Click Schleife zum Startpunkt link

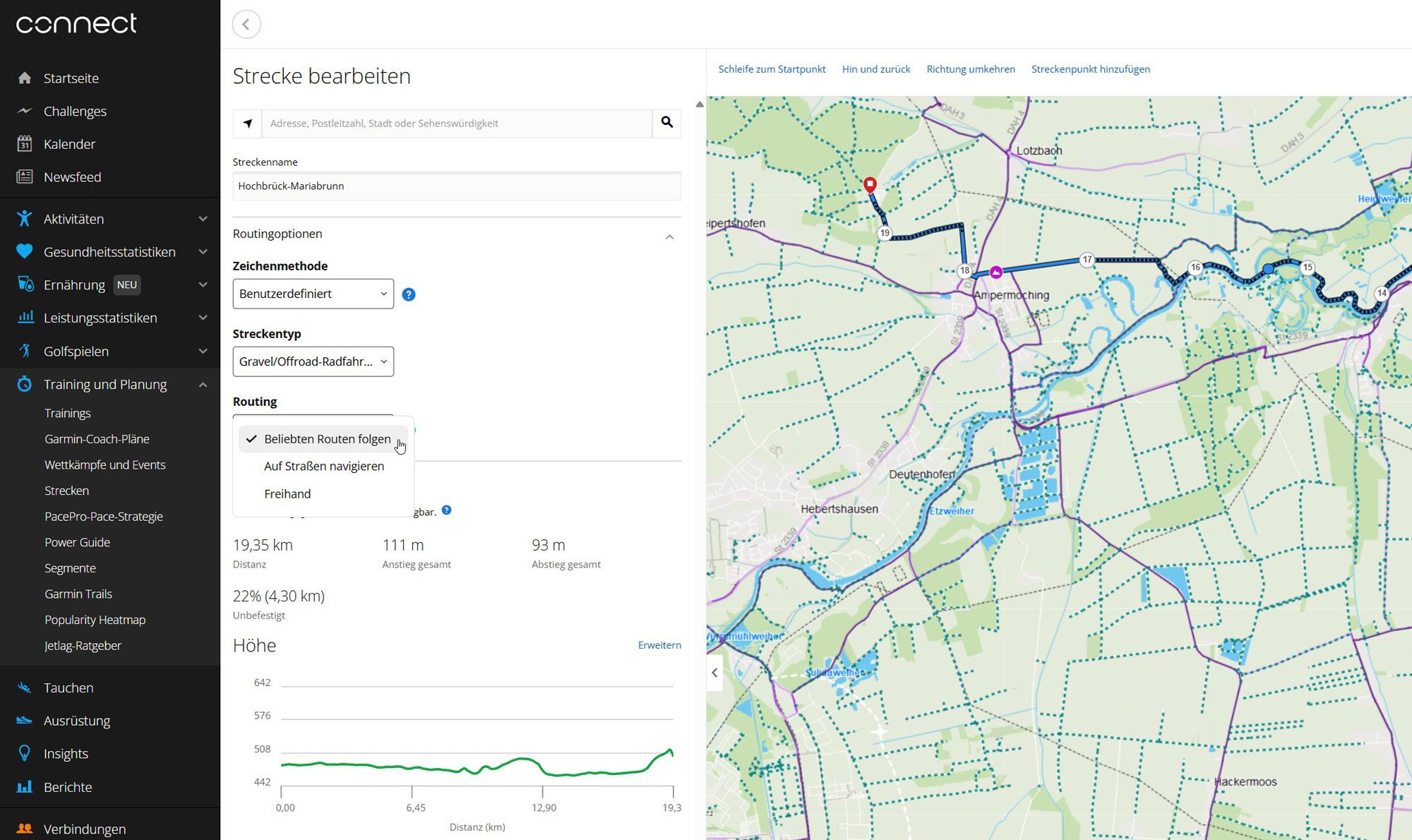[772, 69]
